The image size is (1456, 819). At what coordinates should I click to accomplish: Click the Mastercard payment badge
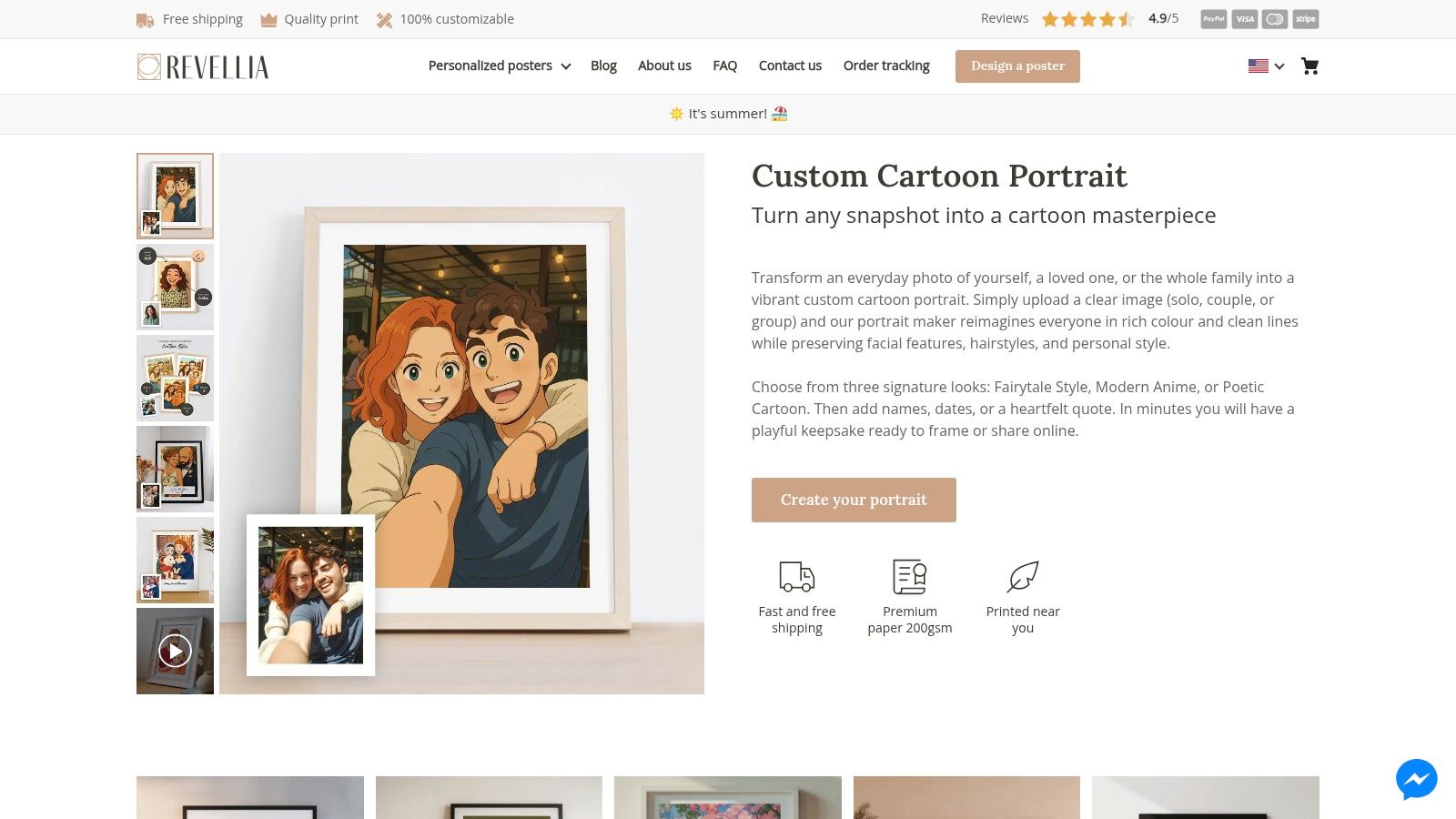point(1275,19)
